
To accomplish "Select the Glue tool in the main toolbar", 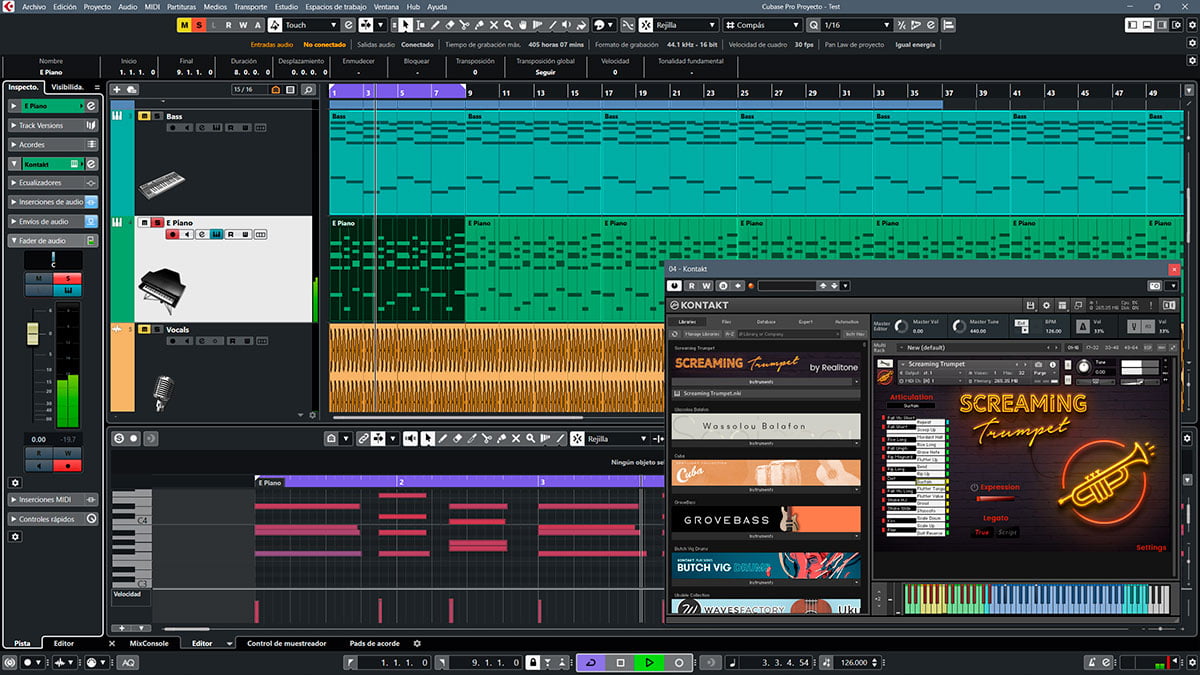I will [x=479, y=24].
